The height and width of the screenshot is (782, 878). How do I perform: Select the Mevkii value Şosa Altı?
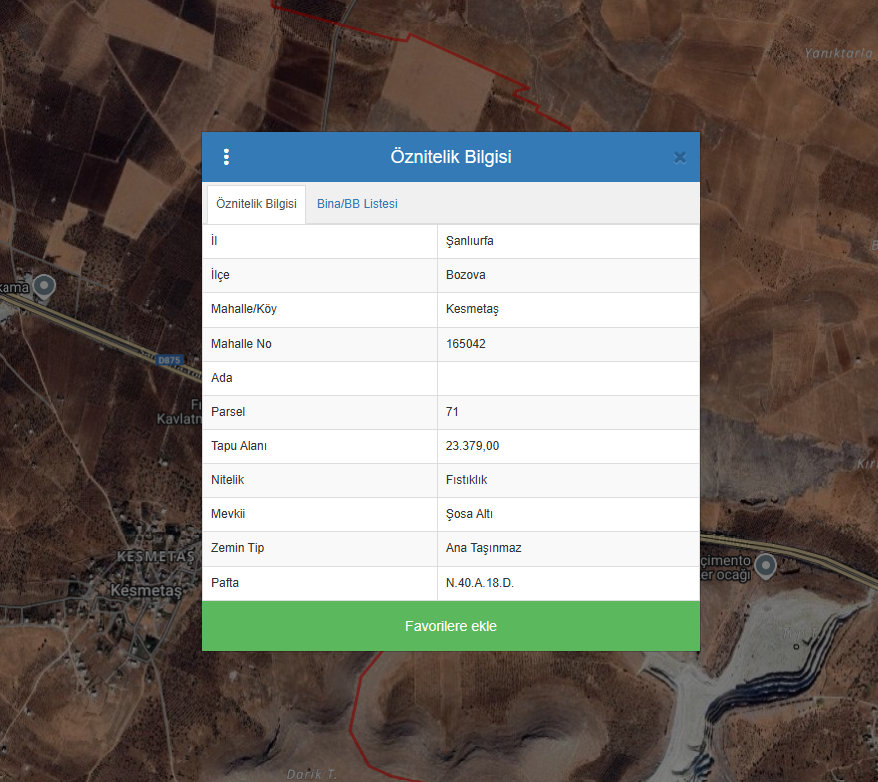click(469, 514)
